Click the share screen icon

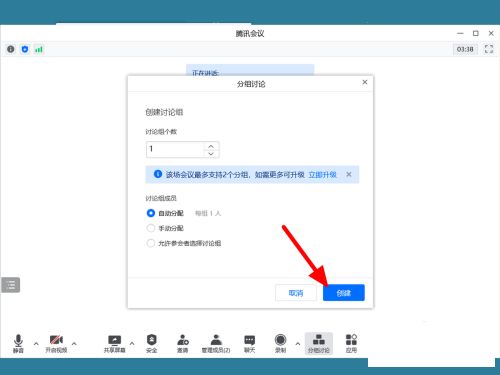tap(114, 340)
